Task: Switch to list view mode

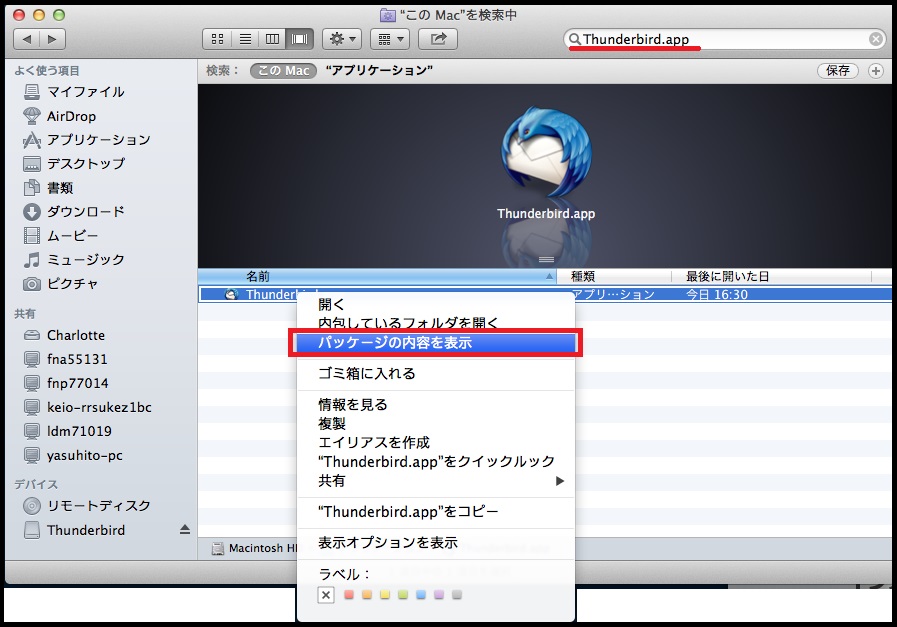Action: pos(245,39)
